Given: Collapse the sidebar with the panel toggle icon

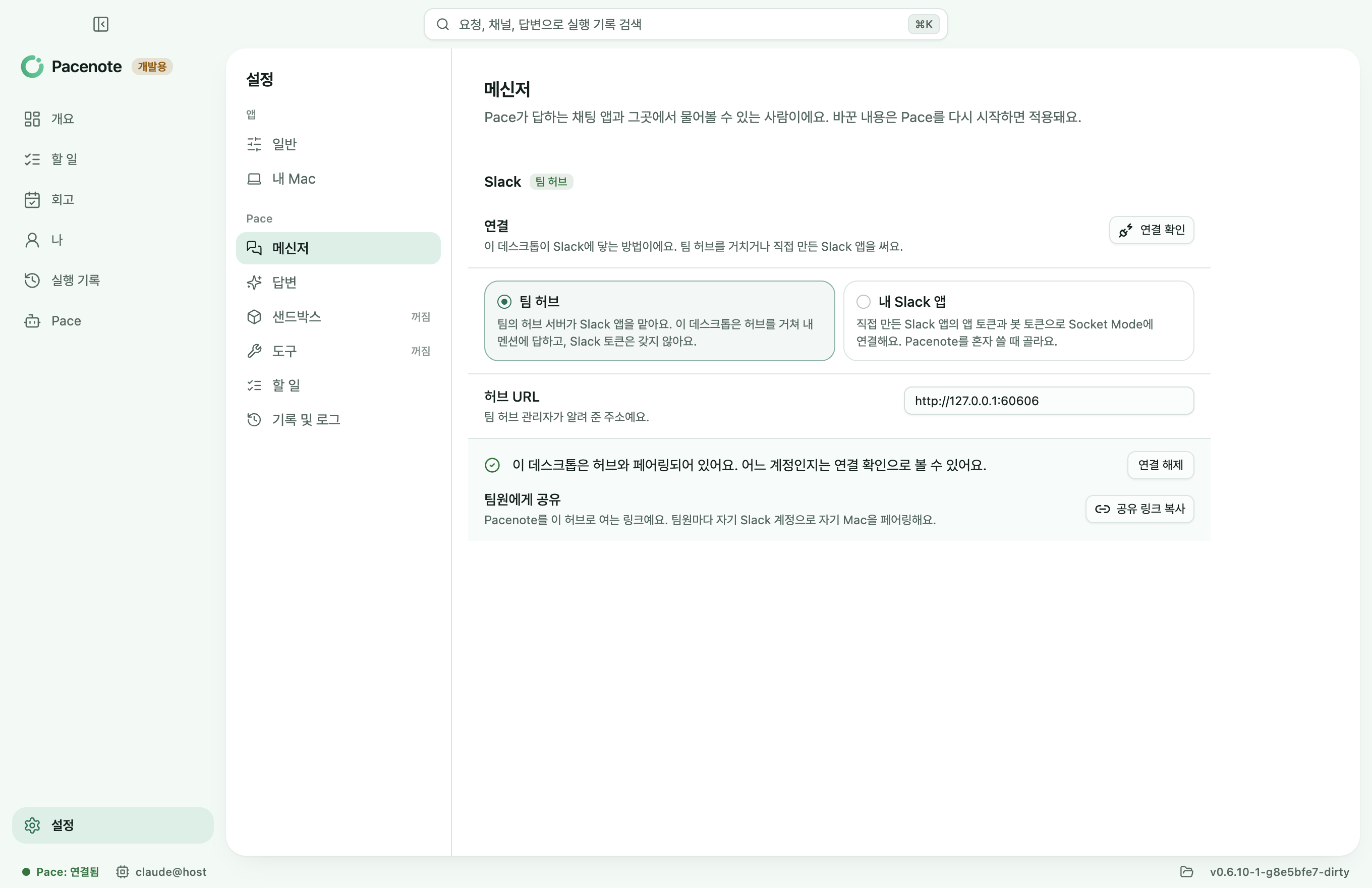Looking at the screenshot, I should (101, 24).
